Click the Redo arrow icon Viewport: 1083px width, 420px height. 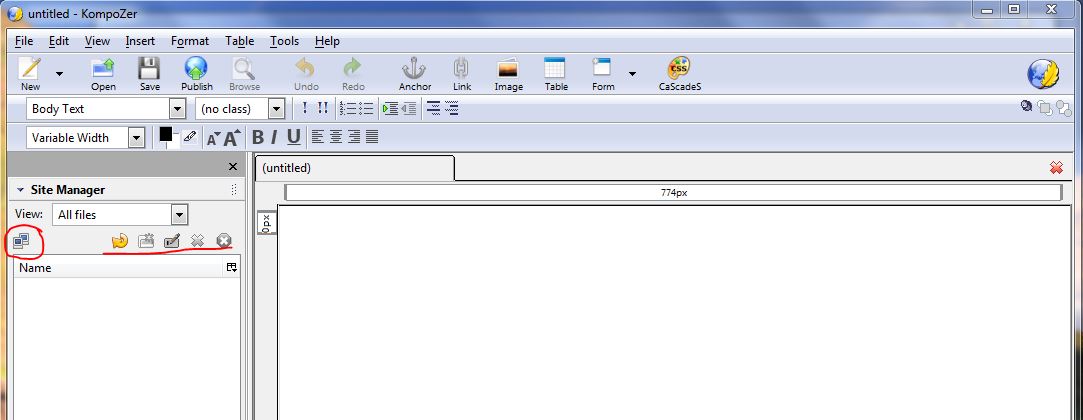point(353,74)
